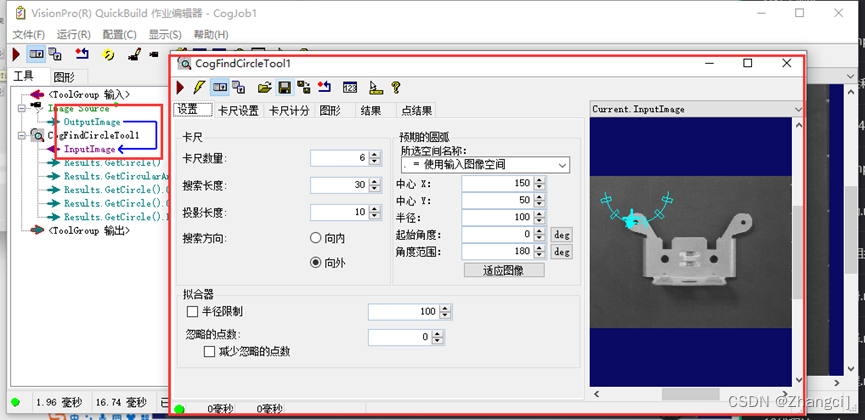
Task: Click the lightning bolt electric mode icon
Action: point(198,87)
